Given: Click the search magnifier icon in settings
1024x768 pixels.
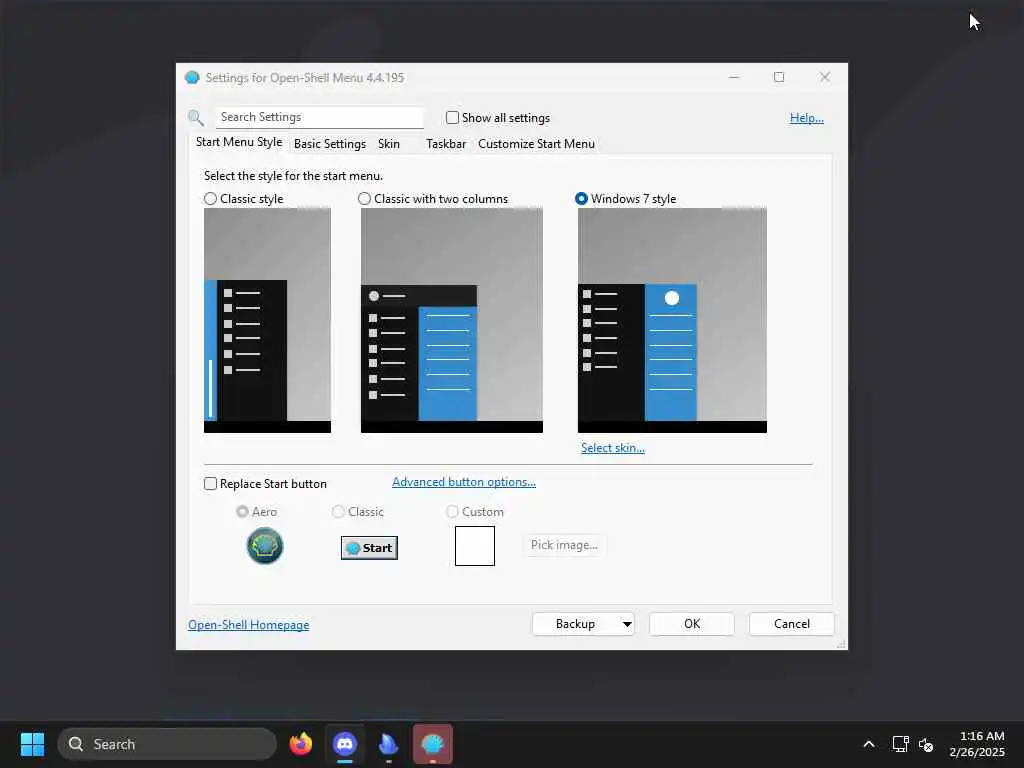Looking at the screenshot, I should tap(195, 118).
